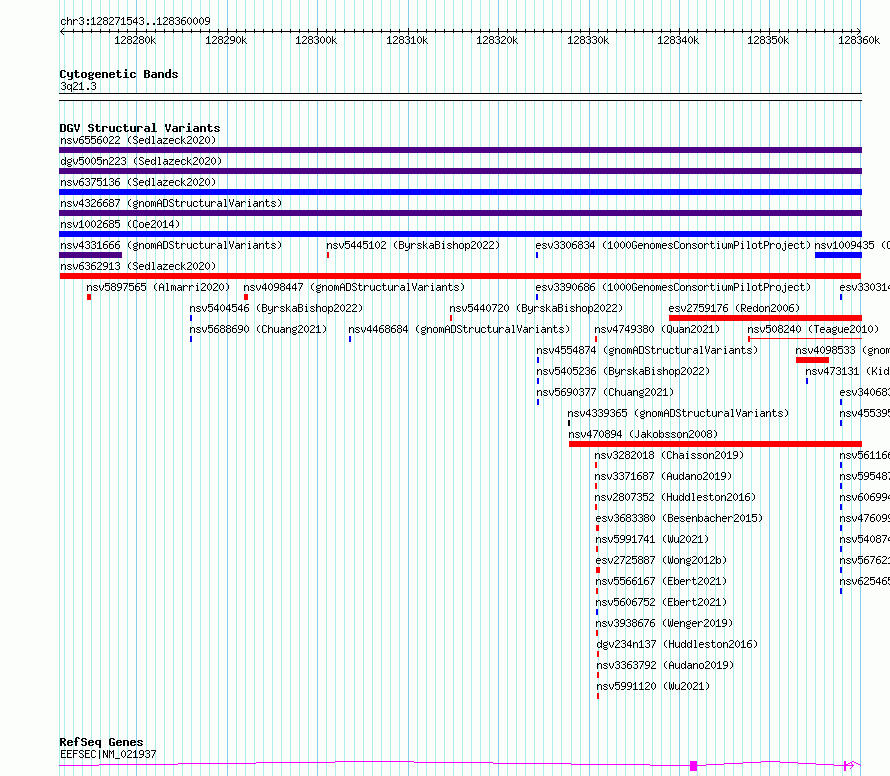Viewport: 890px width, 776px height.
Task: Open nsv5688690 (Chuang2021) variant
Action: click(x=258, y=329)
